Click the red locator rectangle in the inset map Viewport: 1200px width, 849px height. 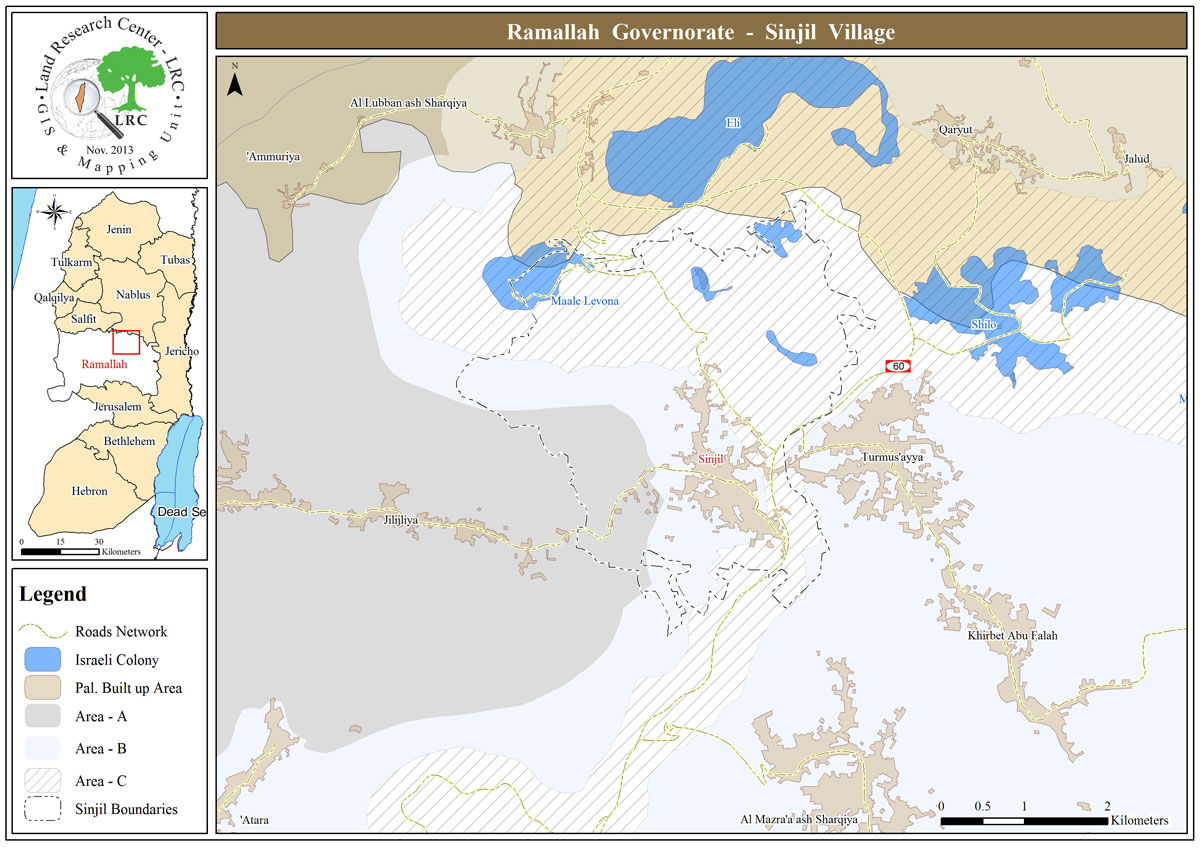126,341
